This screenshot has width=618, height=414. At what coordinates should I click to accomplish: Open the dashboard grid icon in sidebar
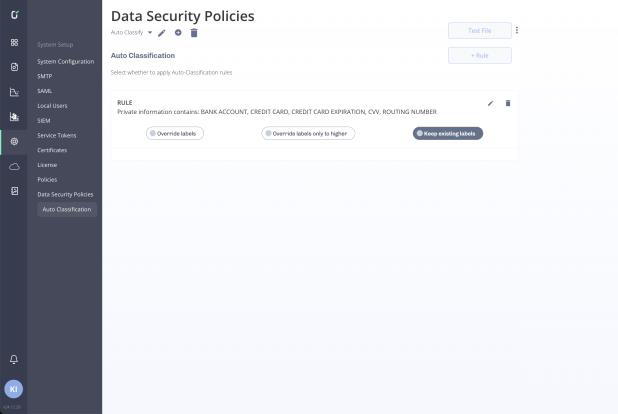point(14,43)
